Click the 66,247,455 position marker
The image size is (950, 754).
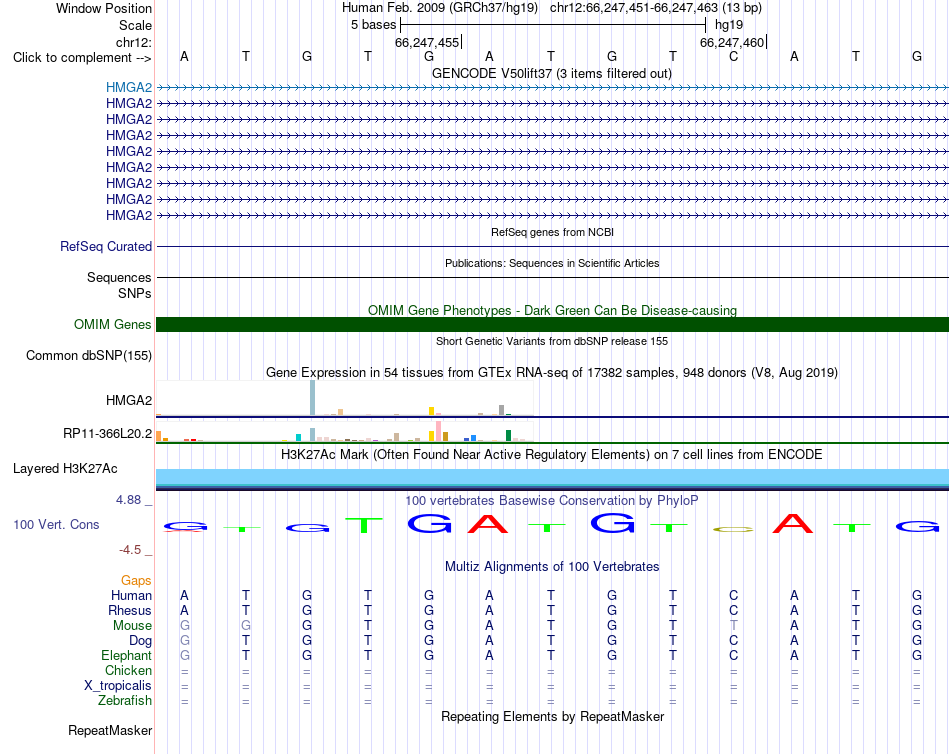[x=428, y=42]
